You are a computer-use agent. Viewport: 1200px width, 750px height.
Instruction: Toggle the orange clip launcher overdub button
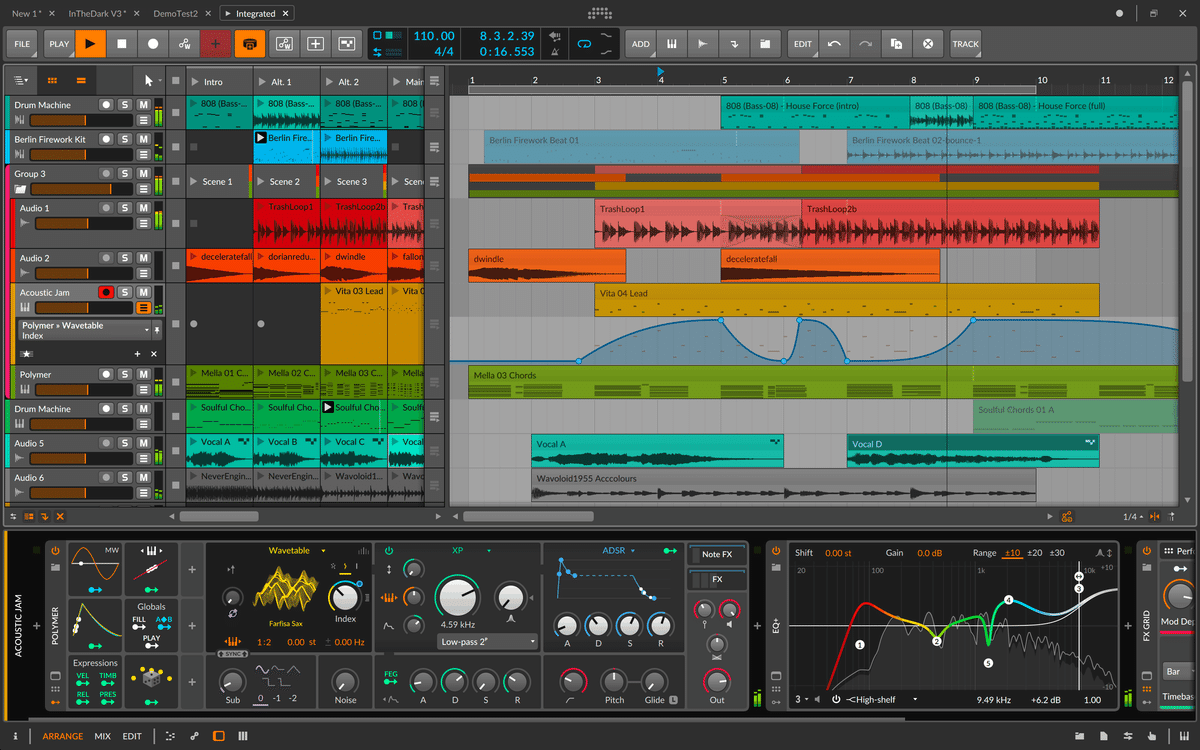click(249, 44)
